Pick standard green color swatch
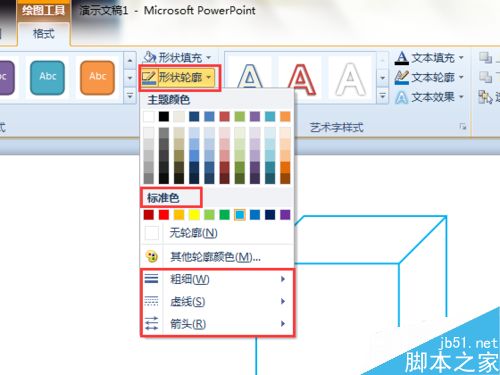500x375 pixels. [224, 215]
